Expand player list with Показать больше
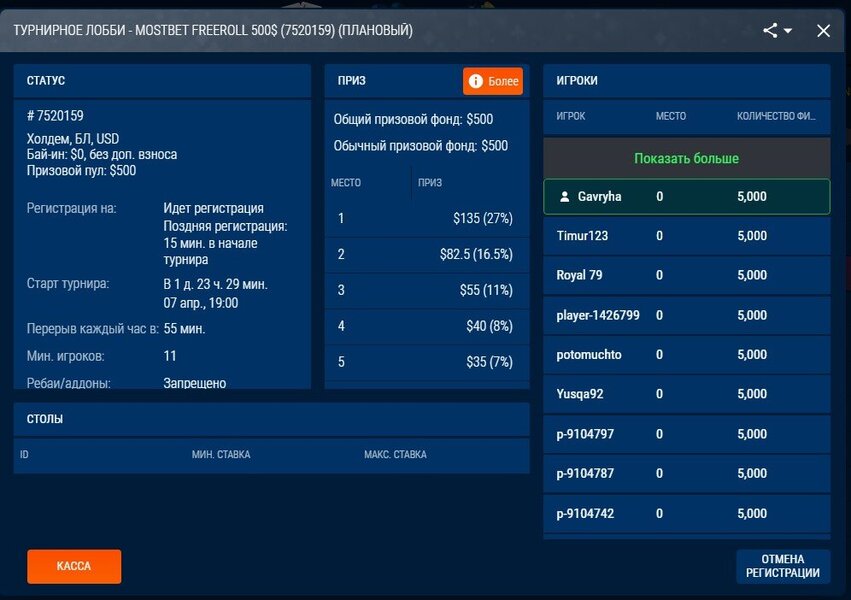 tap(686, 158)
